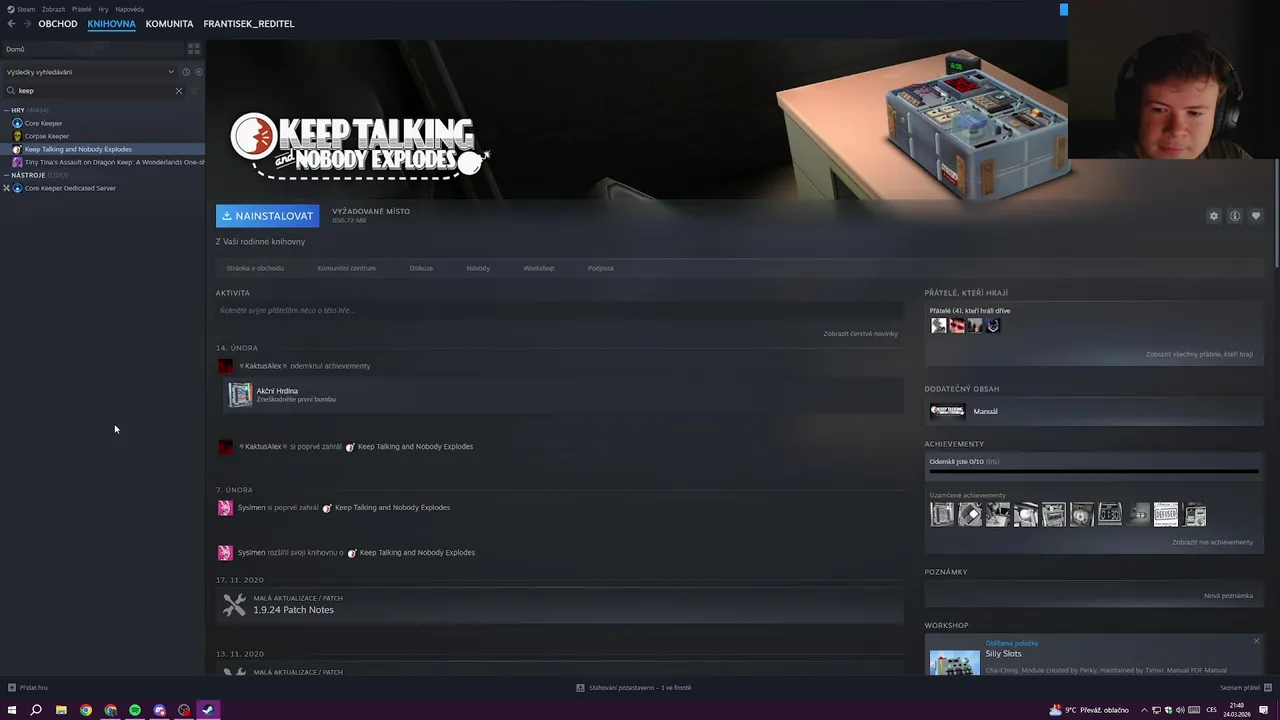Click the NAINSTALOVAT install button

point(267,216)
